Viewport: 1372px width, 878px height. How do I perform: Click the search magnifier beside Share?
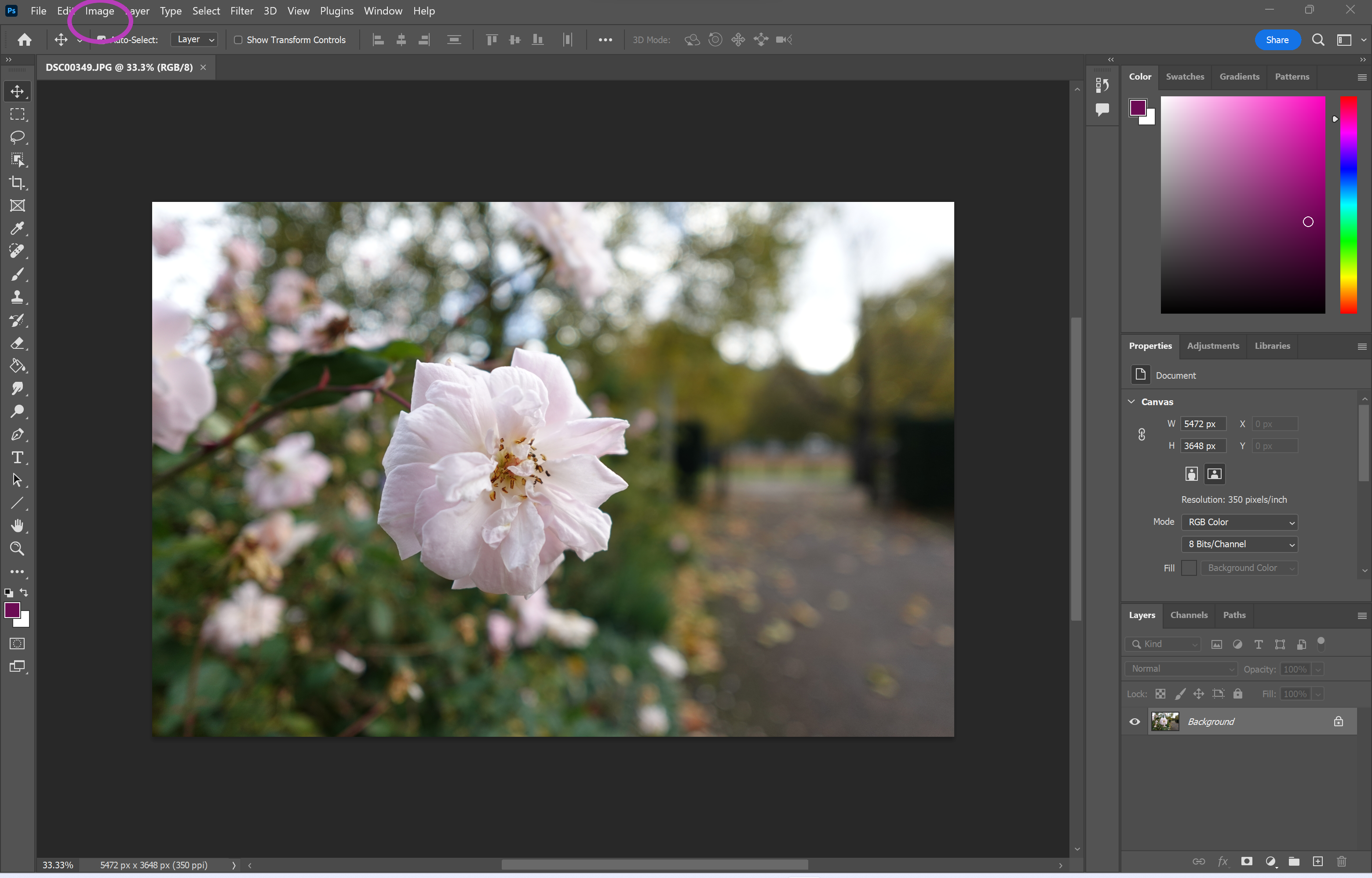pyautogui.click(x=1318, y=39)
